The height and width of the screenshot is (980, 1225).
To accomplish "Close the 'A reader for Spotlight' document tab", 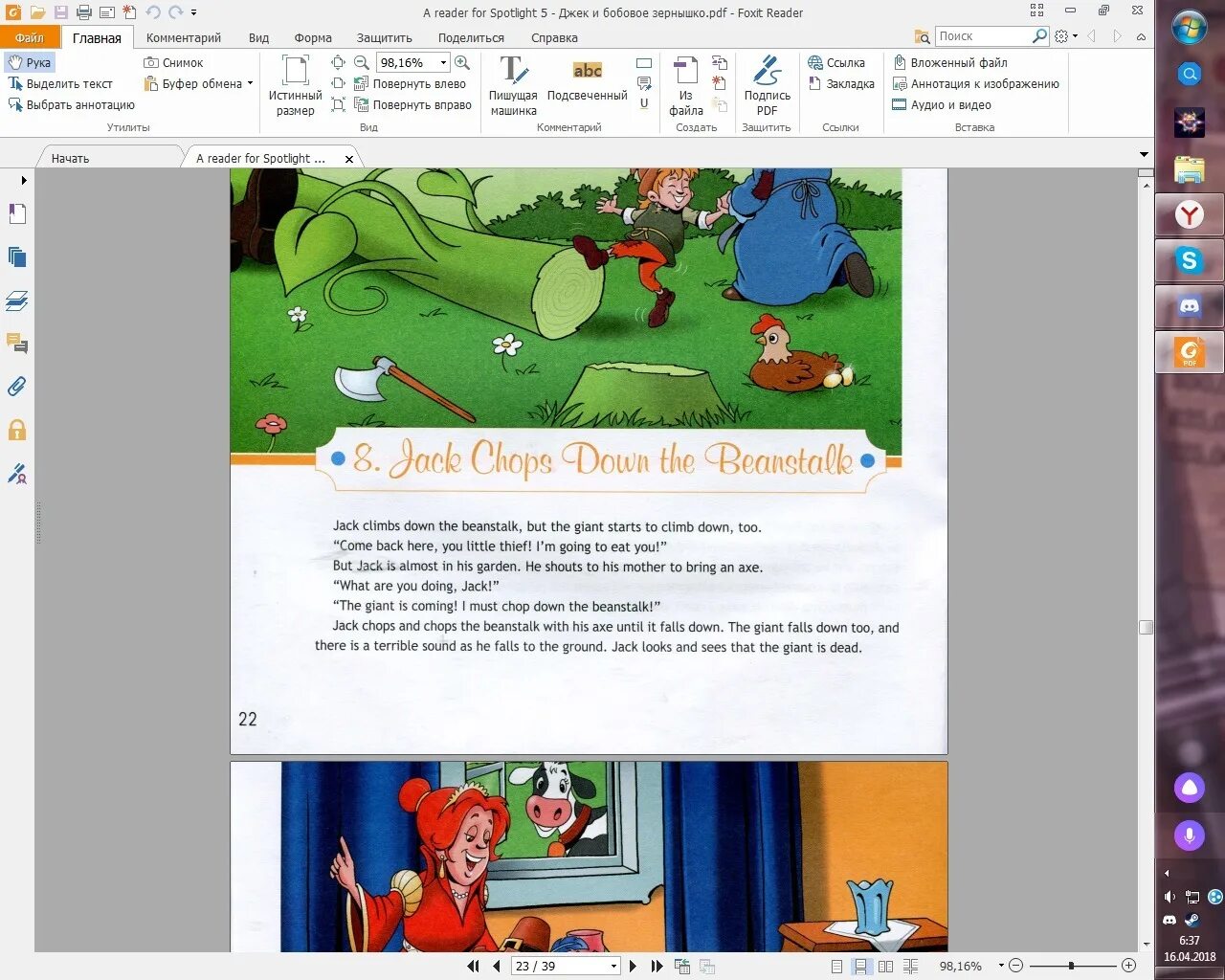I will (x=348, y=159).
